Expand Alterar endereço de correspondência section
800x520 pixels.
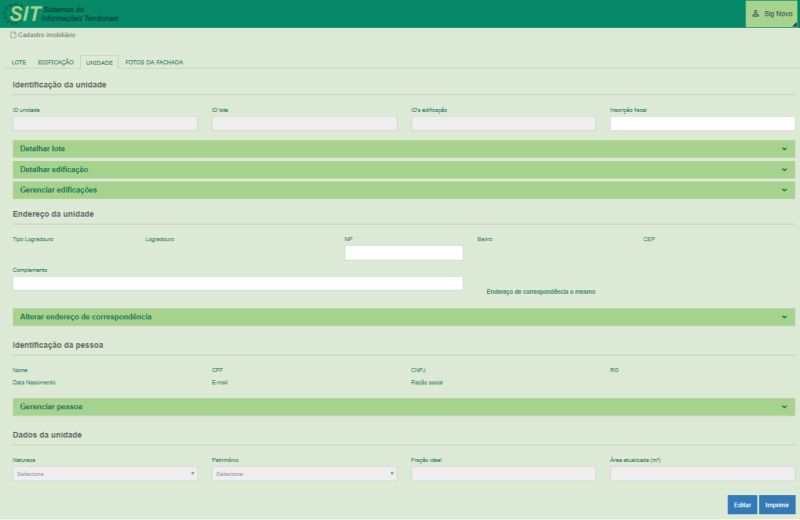click(x=404, y=317)
